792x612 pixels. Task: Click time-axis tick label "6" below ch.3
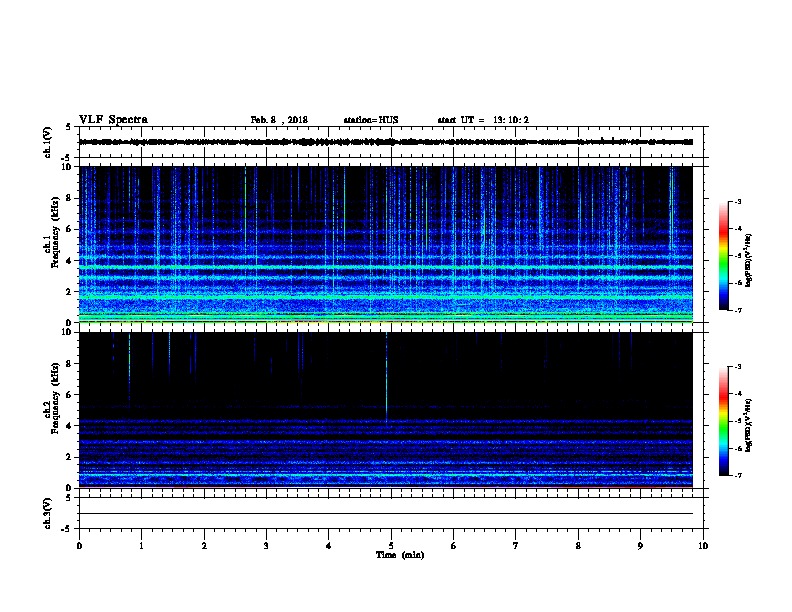coord(454,546)
